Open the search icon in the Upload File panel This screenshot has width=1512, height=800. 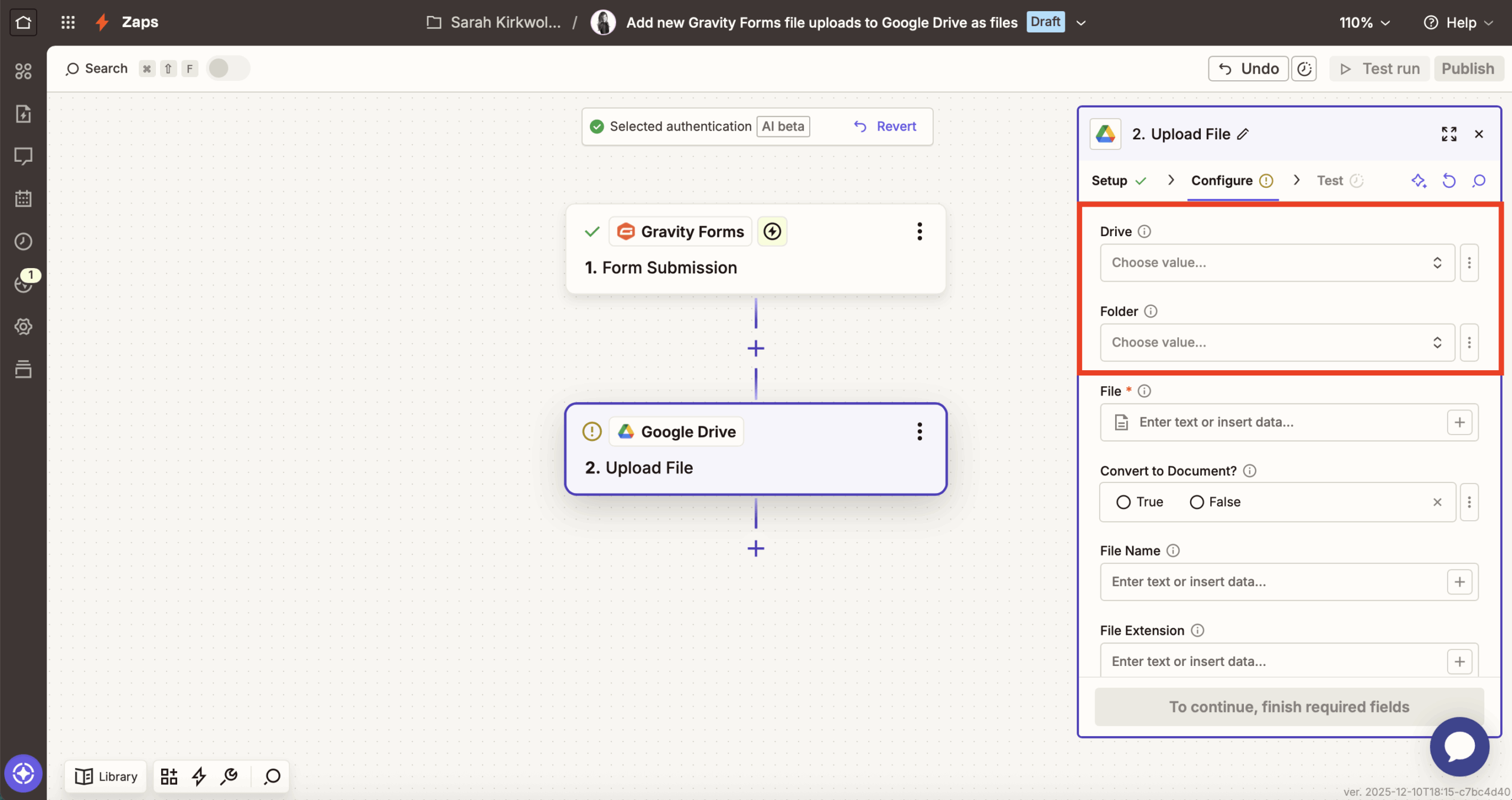1479,181
